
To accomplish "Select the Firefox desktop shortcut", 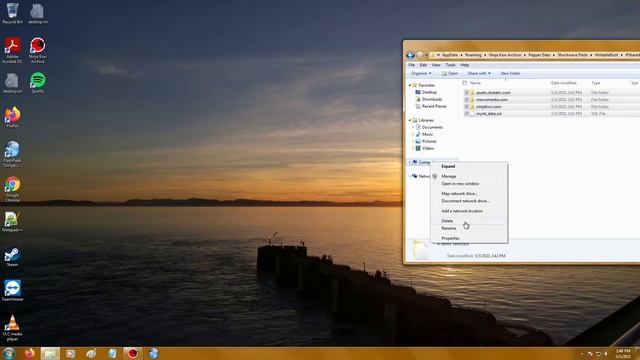I will (12, 117).
